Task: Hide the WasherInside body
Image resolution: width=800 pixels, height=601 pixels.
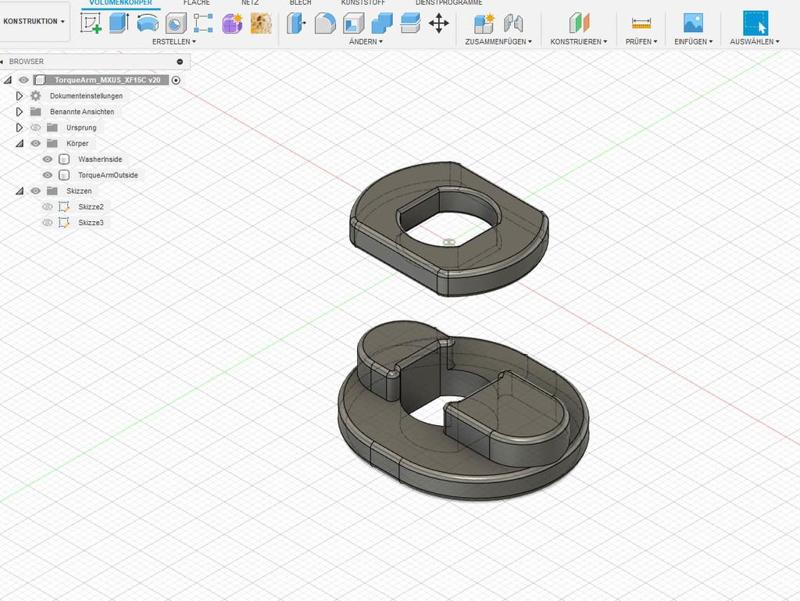Action: 47,159
